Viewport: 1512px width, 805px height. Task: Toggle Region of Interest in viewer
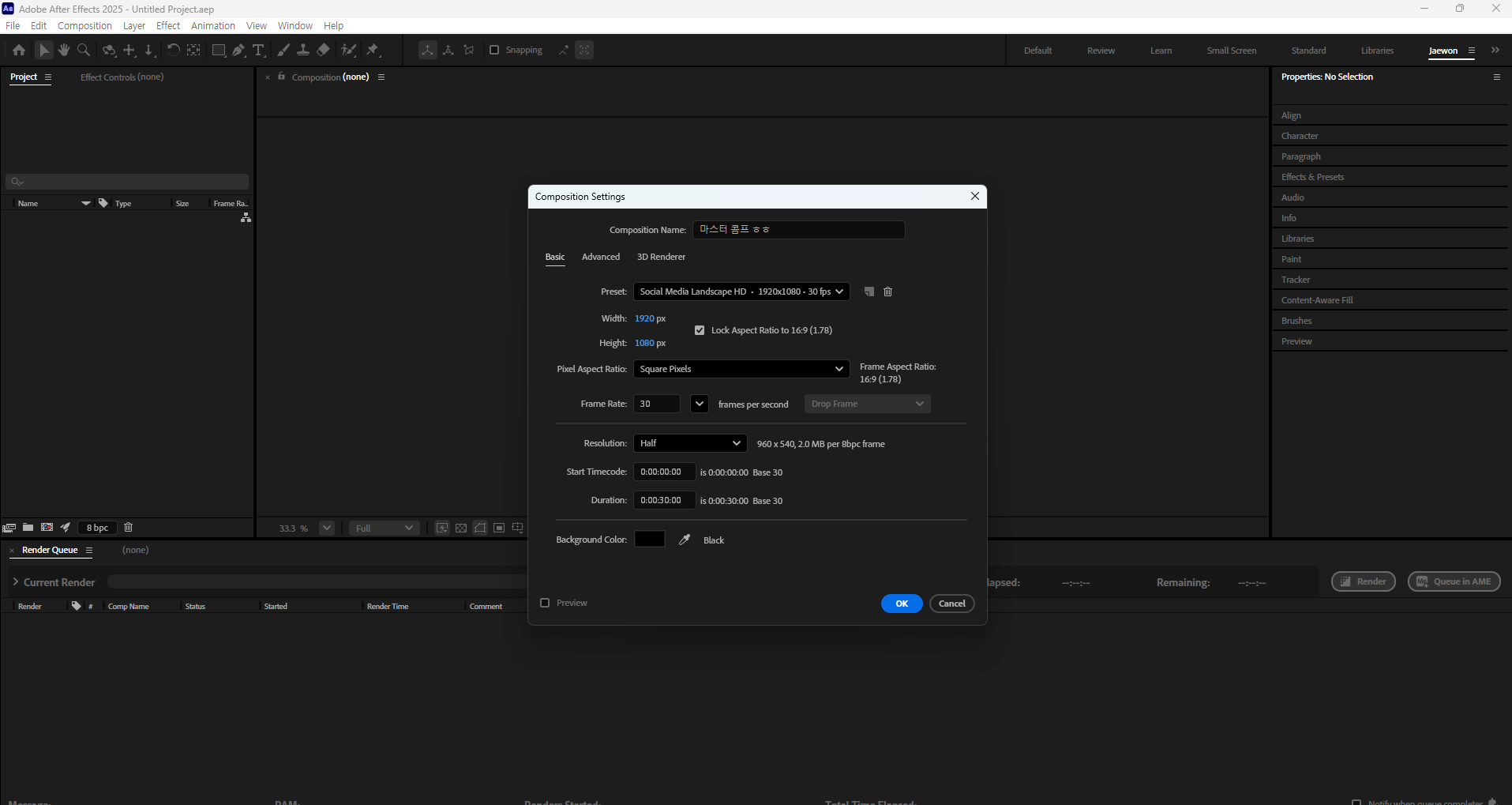pos(499,528)
